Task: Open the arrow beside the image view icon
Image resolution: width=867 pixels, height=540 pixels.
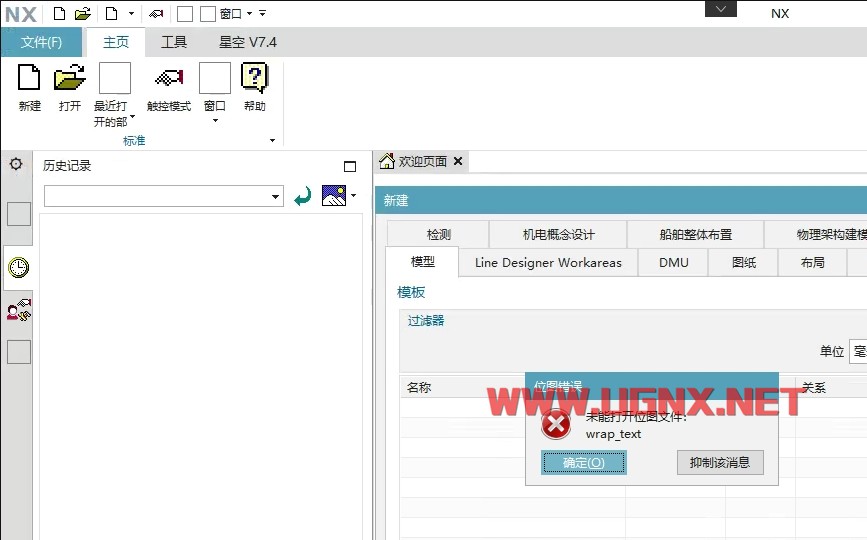Action: pyautogui.click(x=353, y=195)
